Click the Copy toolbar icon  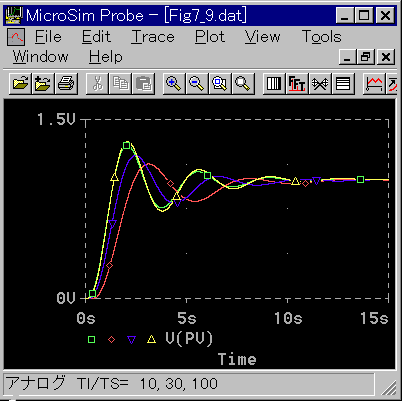tap(120, 83)
